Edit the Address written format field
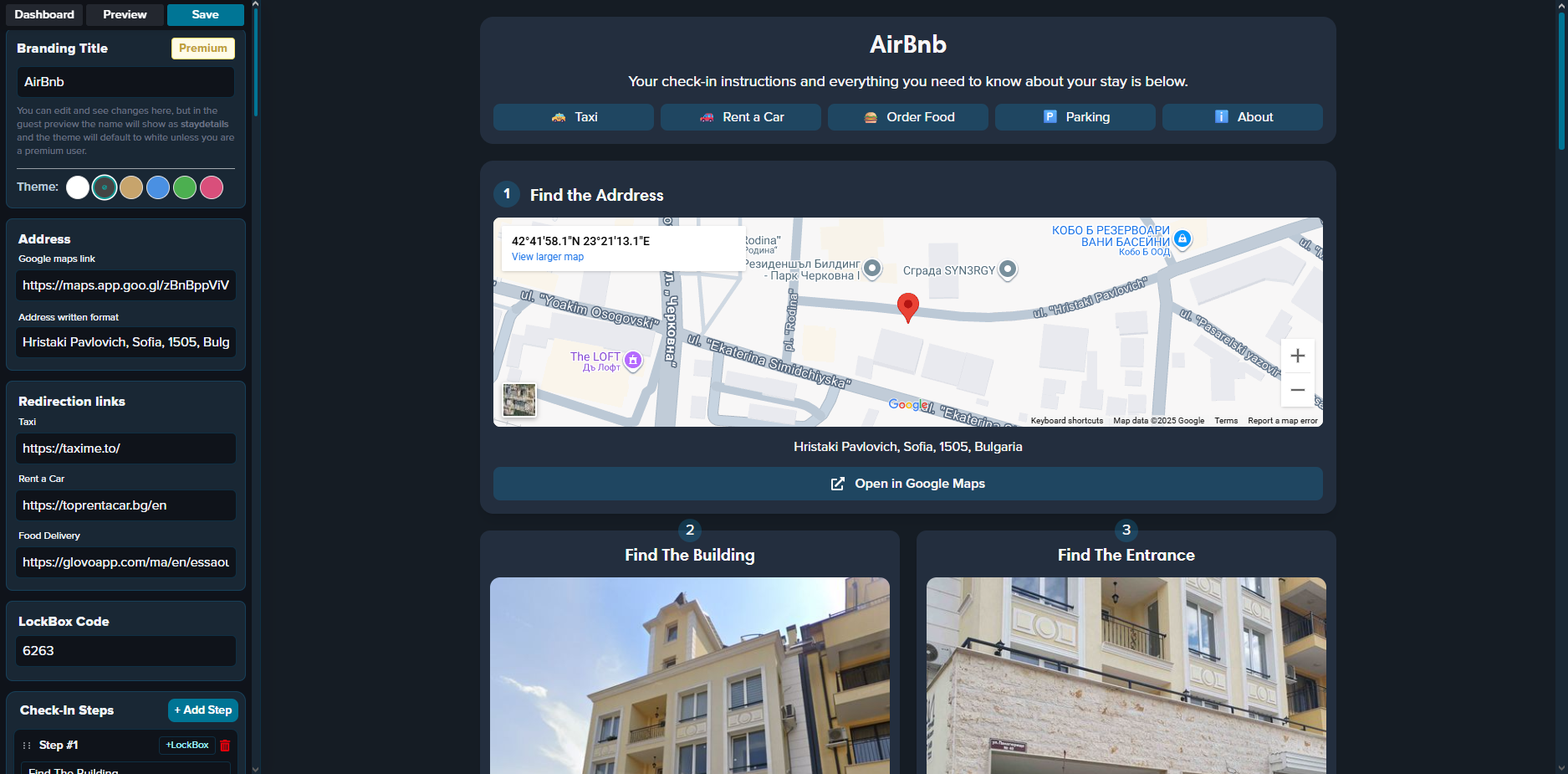The height and width of the screenshot is (774, 1568). pos(125,342)
